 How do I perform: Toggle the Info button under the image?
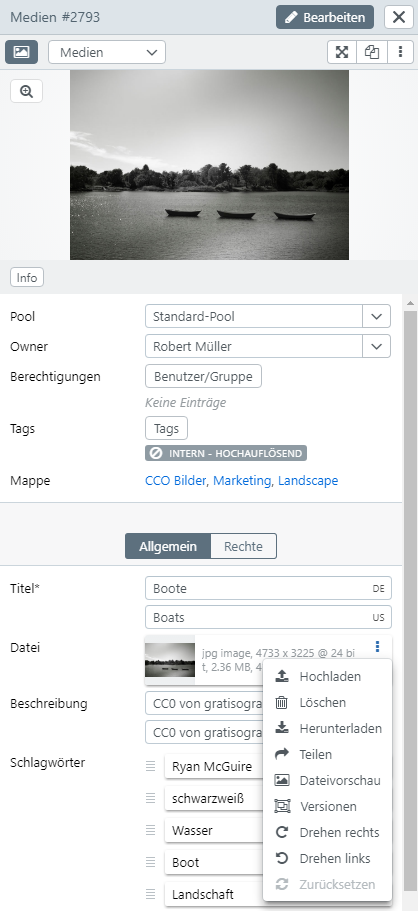[27, 278]
